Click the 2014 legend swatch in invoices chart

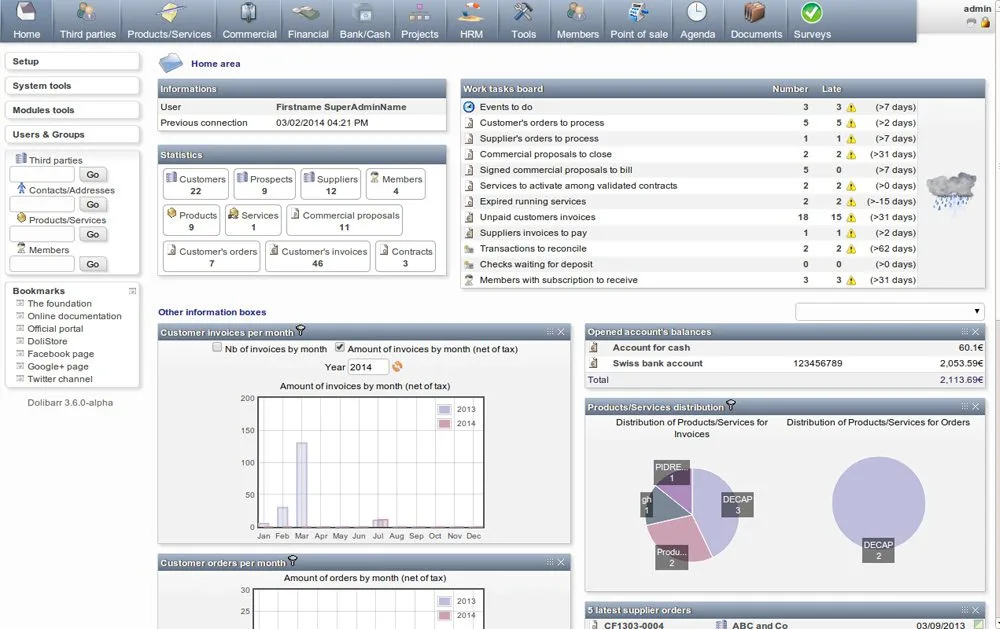[445, 424]
